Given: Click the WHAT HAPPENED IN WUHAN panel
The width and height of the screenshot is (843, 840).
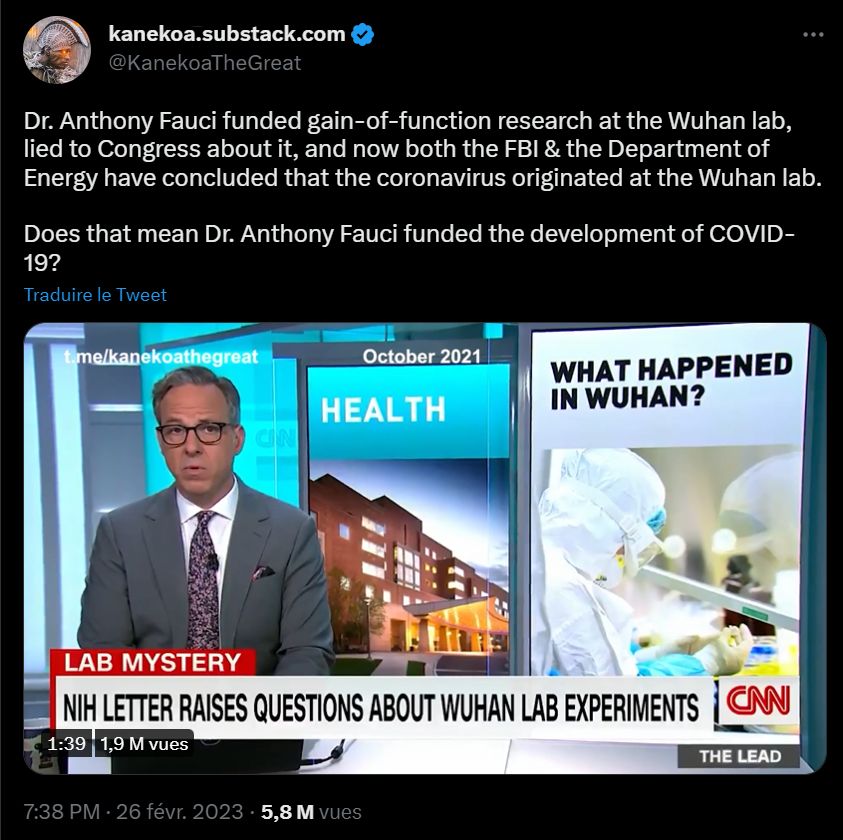Looking at the screenshot, I should tap(671, 501).
